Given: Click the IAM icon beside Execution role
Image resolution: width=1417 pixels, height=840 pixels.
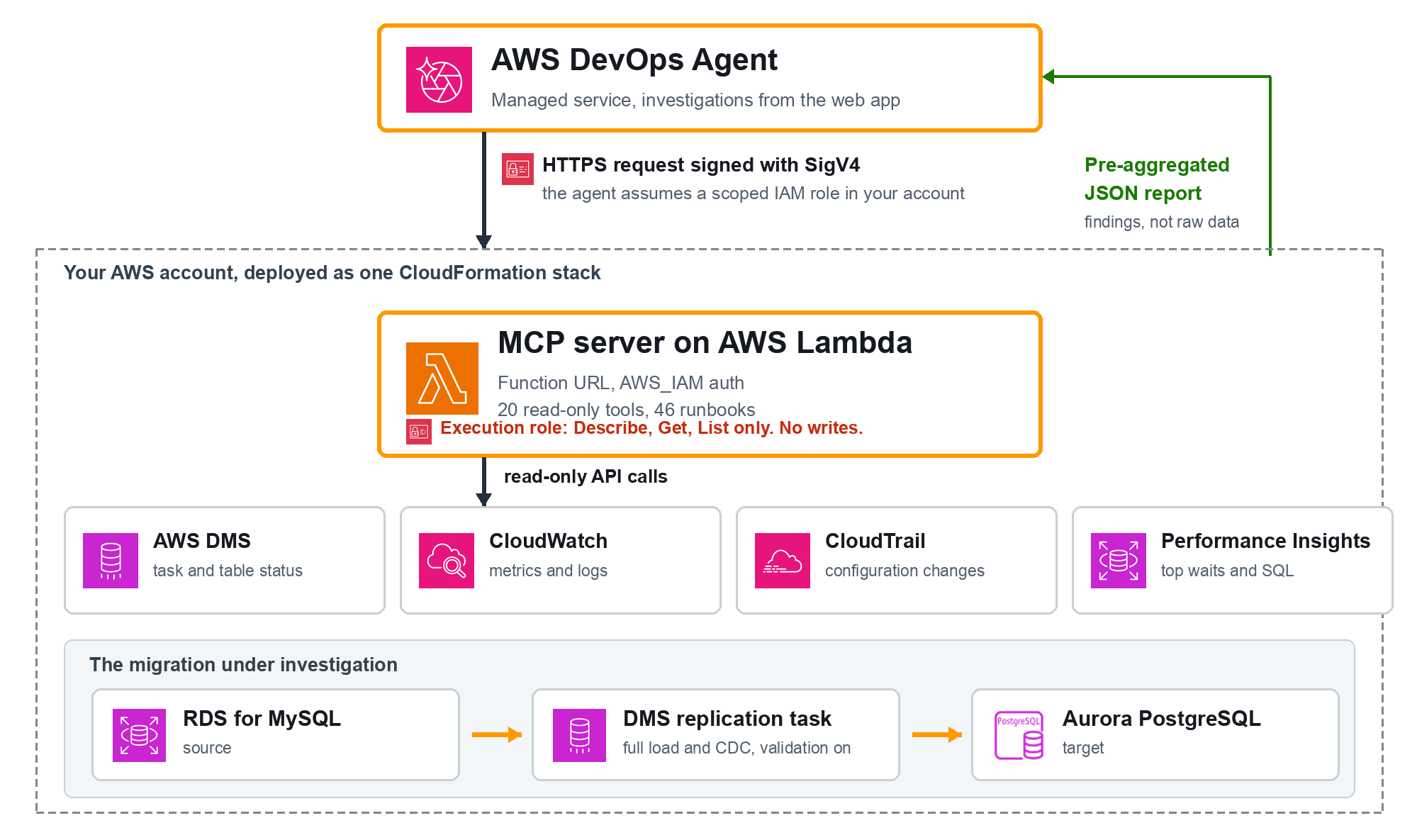Looking at the screenshot, I should (x=419, y=432).
